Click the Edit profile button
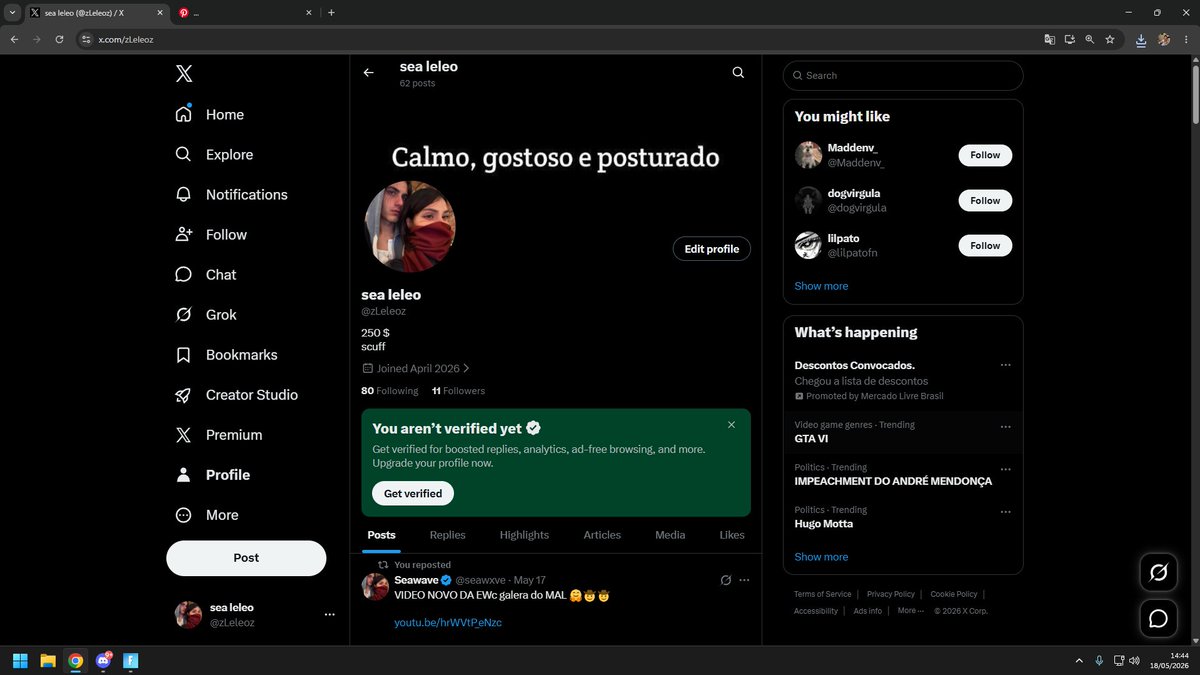Viewport: 1200px width, 675px height. (x=712, y=249)
